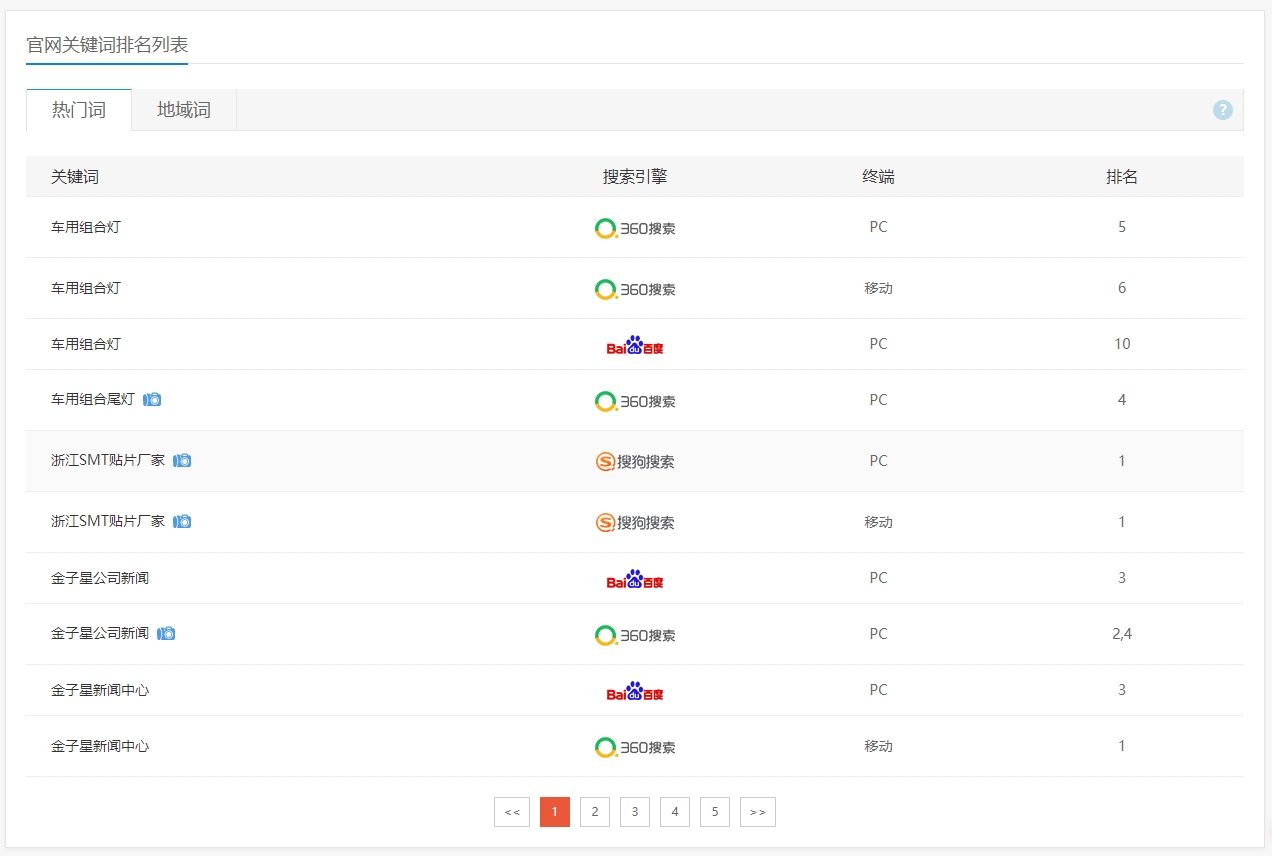Select the 热门词 tab
The image size is (1272, 856).
pyautogui.click(x=79, y=110)
